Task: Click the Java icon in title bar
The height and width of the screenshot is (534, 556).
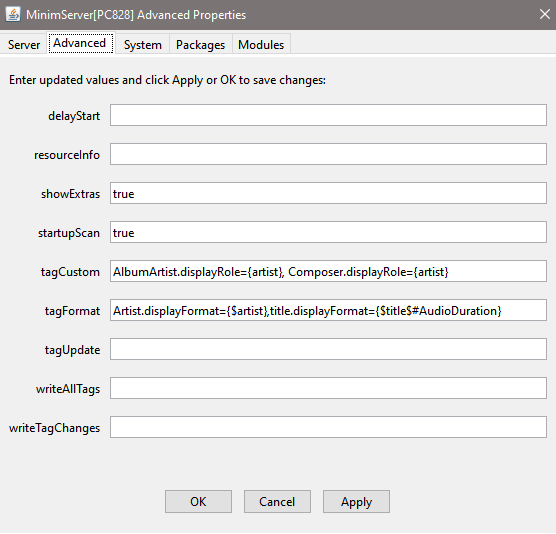Action: click(13, 15)
